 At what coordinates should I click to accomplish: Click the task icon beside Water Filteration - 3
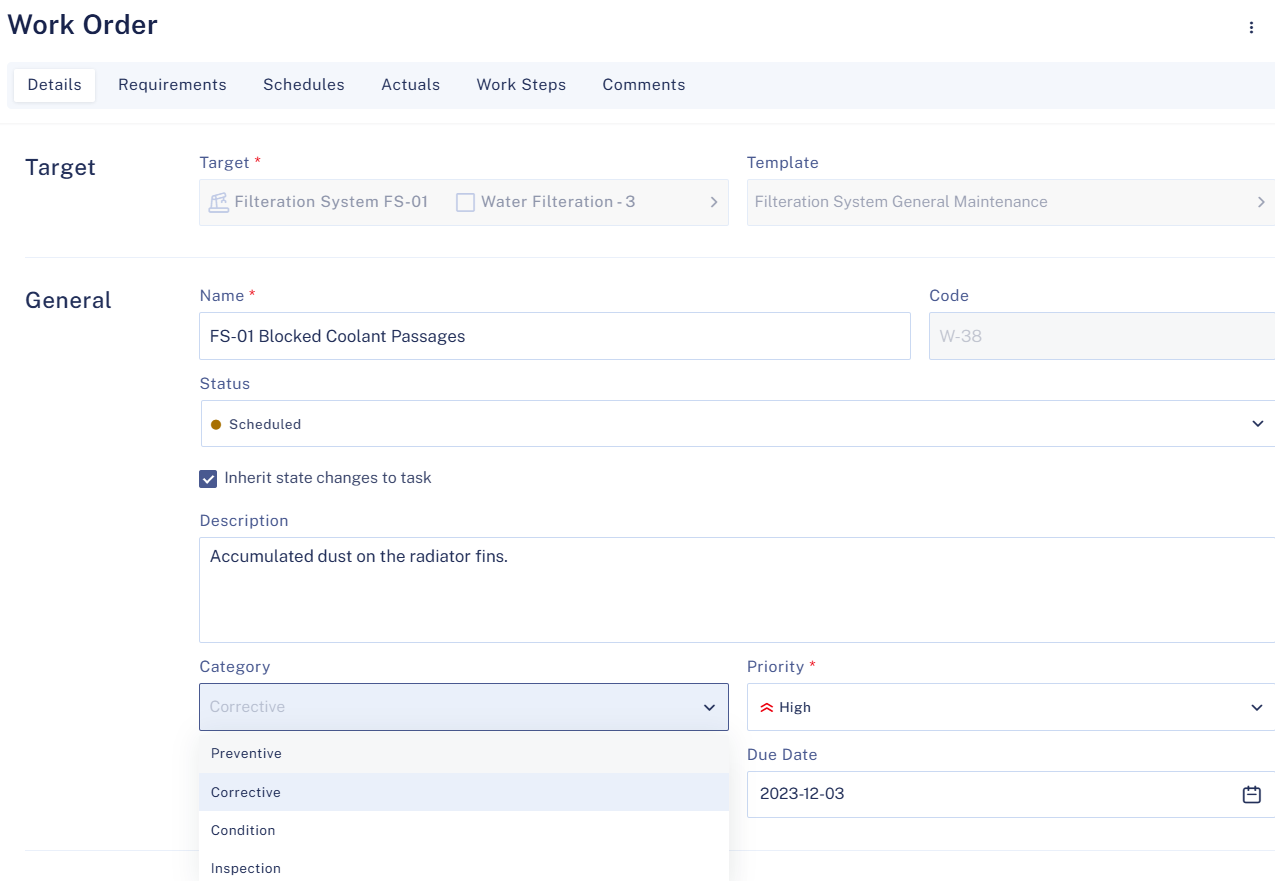coord(465,201)
